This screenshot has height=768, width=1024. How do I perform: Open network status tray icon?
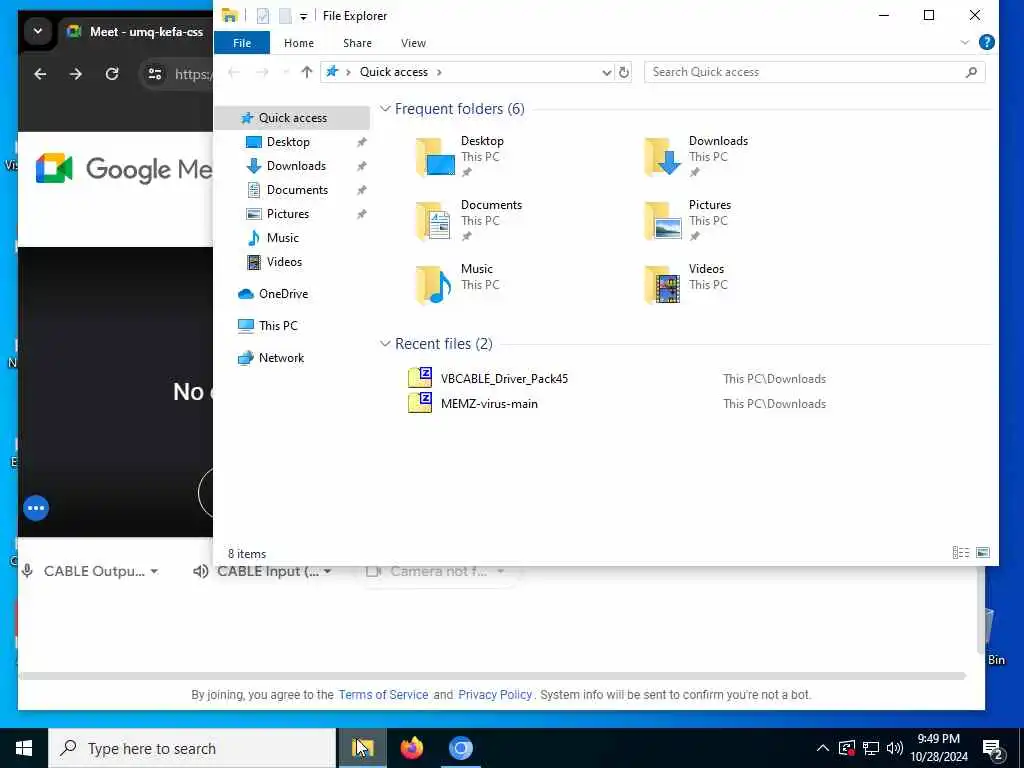tap(871, 748)
